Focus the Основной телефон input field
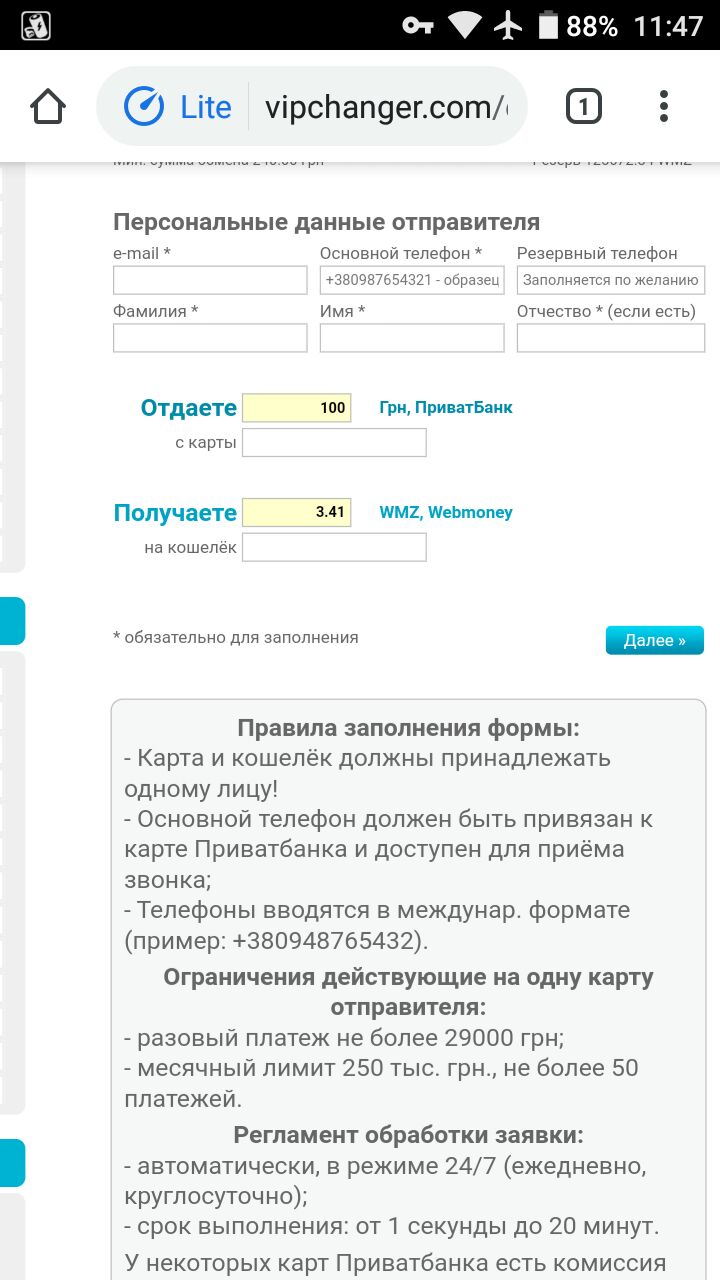720x1280 pixels. click(412, 280)
